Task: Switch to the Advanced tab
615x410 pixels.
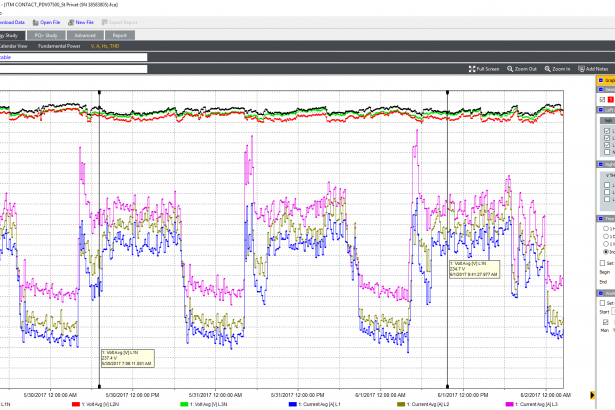Action: pyautogui.click(x=85, y=35)
